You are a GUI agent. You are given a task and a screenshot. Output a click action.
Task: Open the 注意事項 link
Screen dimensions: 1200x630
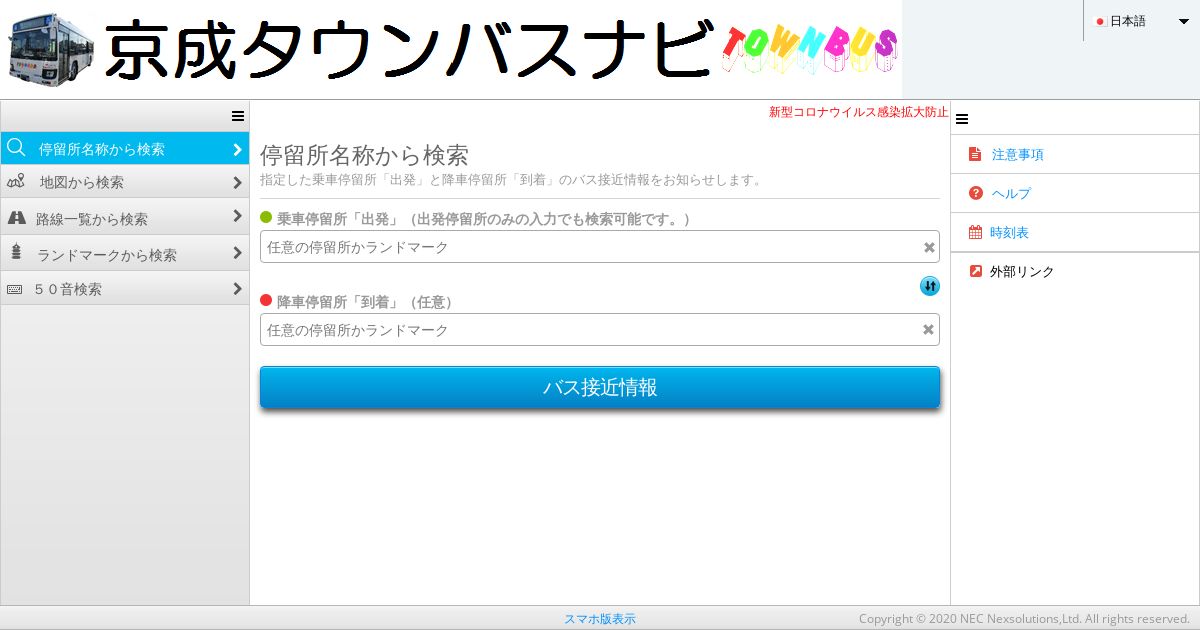(x=1018, y=155)
